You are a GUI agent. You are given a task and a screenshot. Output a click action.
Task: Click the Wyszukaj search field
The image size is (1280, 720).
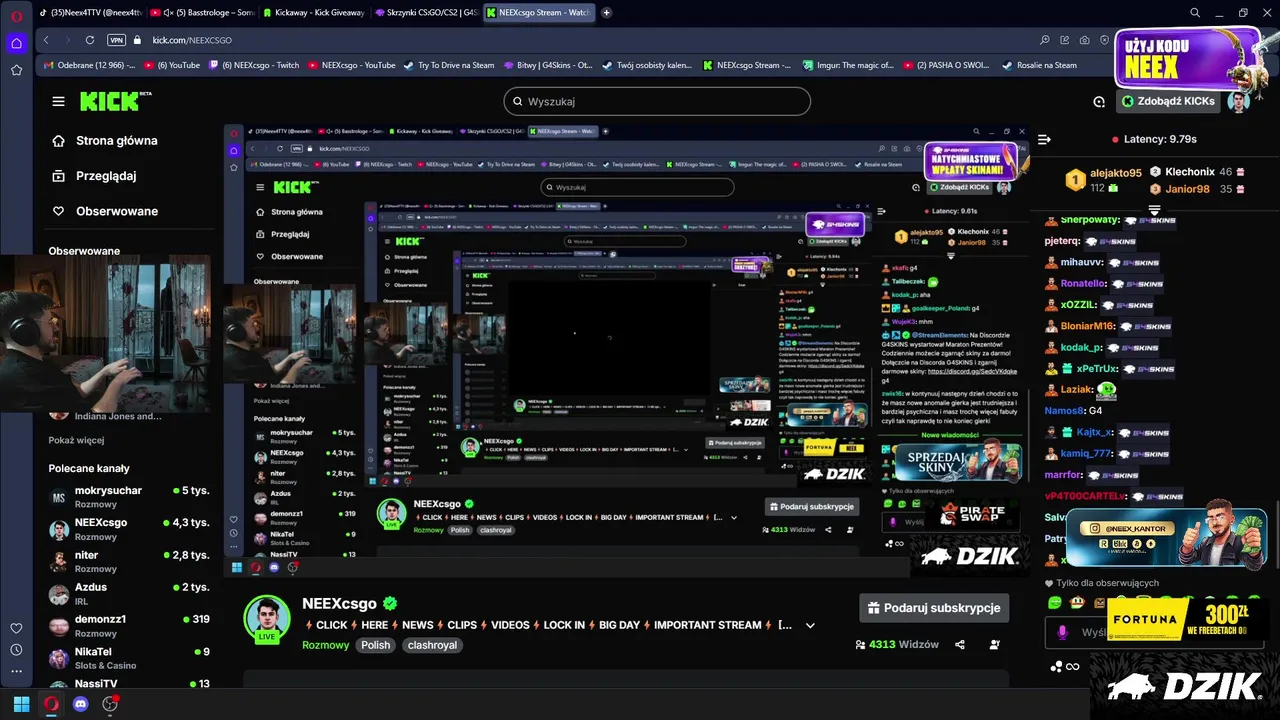(657, 101)
